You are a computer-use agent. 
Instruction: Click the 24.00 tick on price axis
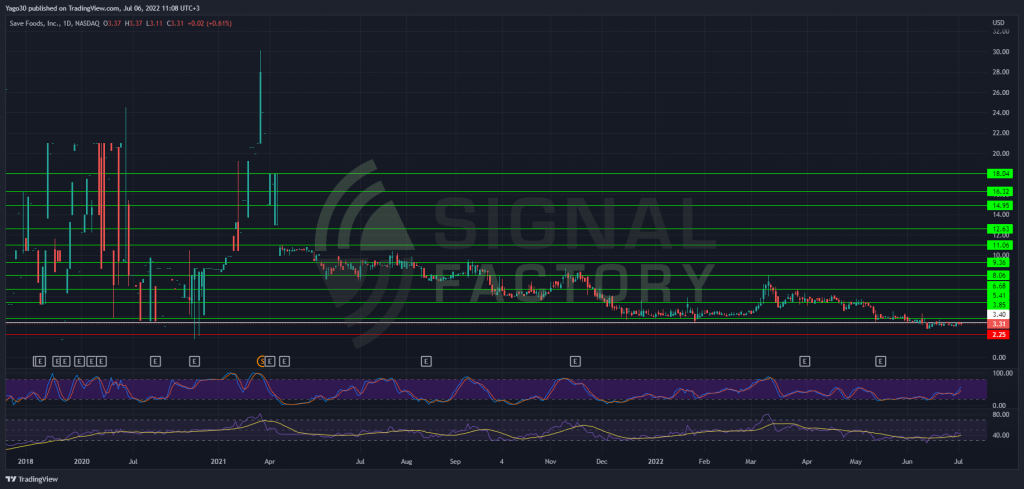(x=1001, y=113)
